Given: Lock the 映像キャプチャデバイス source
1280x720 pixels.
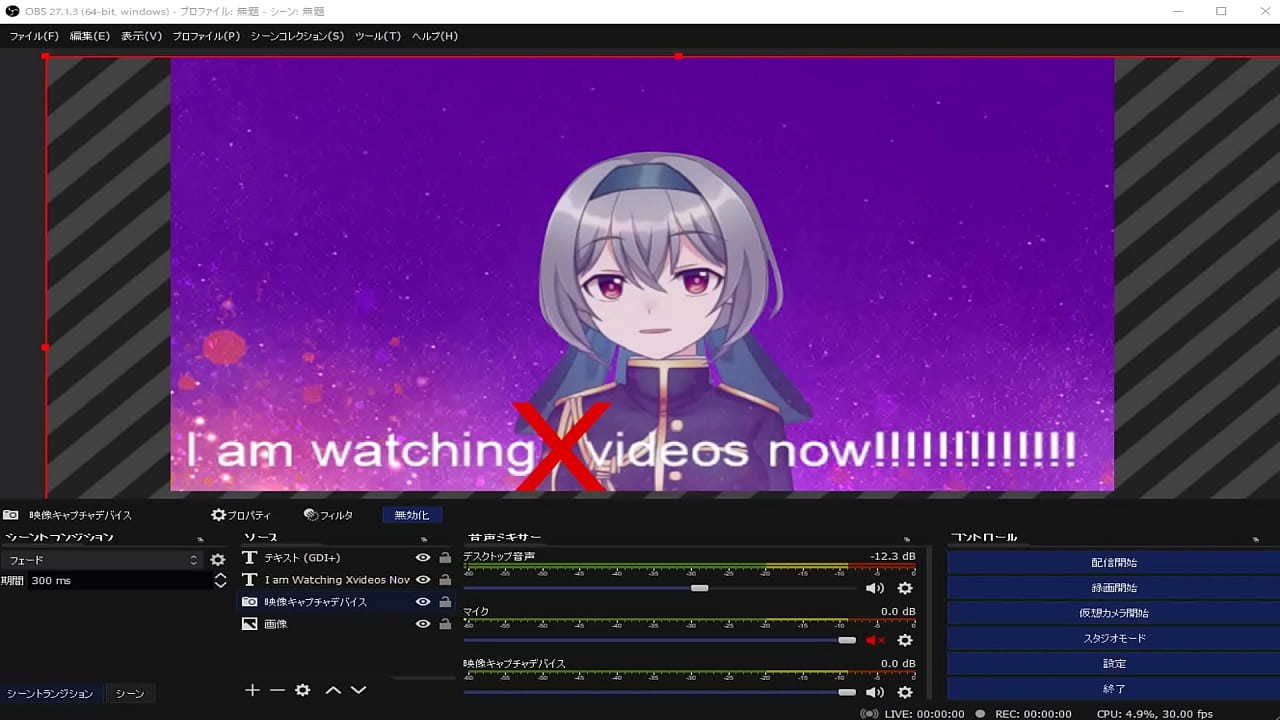Looking at the screenshot, I should 445,602.
